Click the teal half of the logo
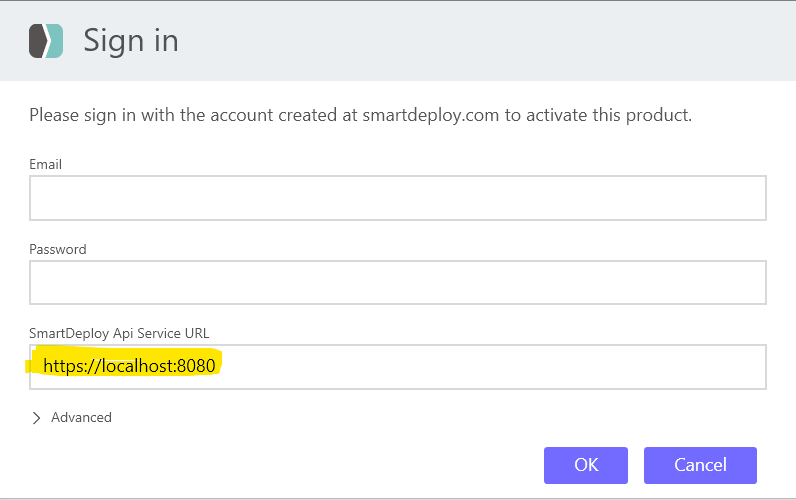796x500 pixels. pos(55,41)
